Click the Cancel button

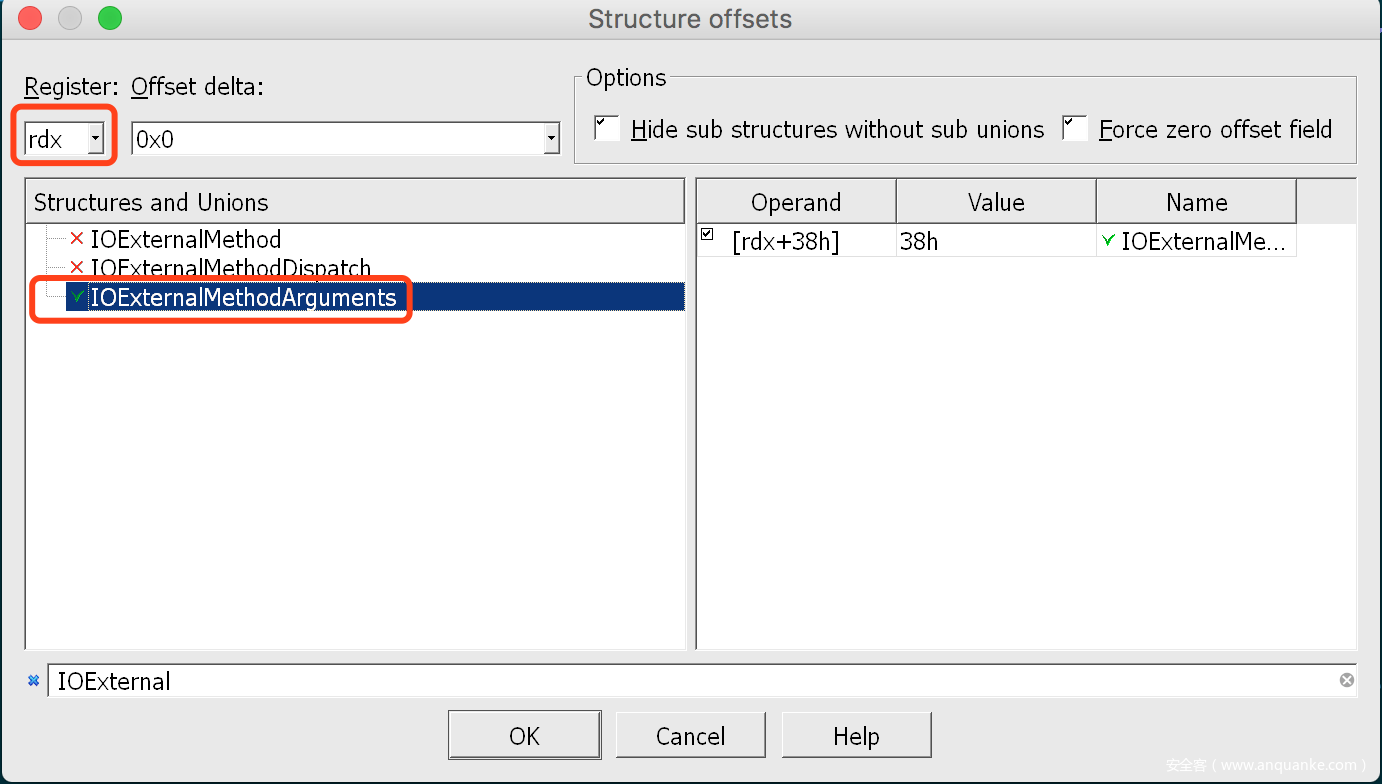pos(690,736)
